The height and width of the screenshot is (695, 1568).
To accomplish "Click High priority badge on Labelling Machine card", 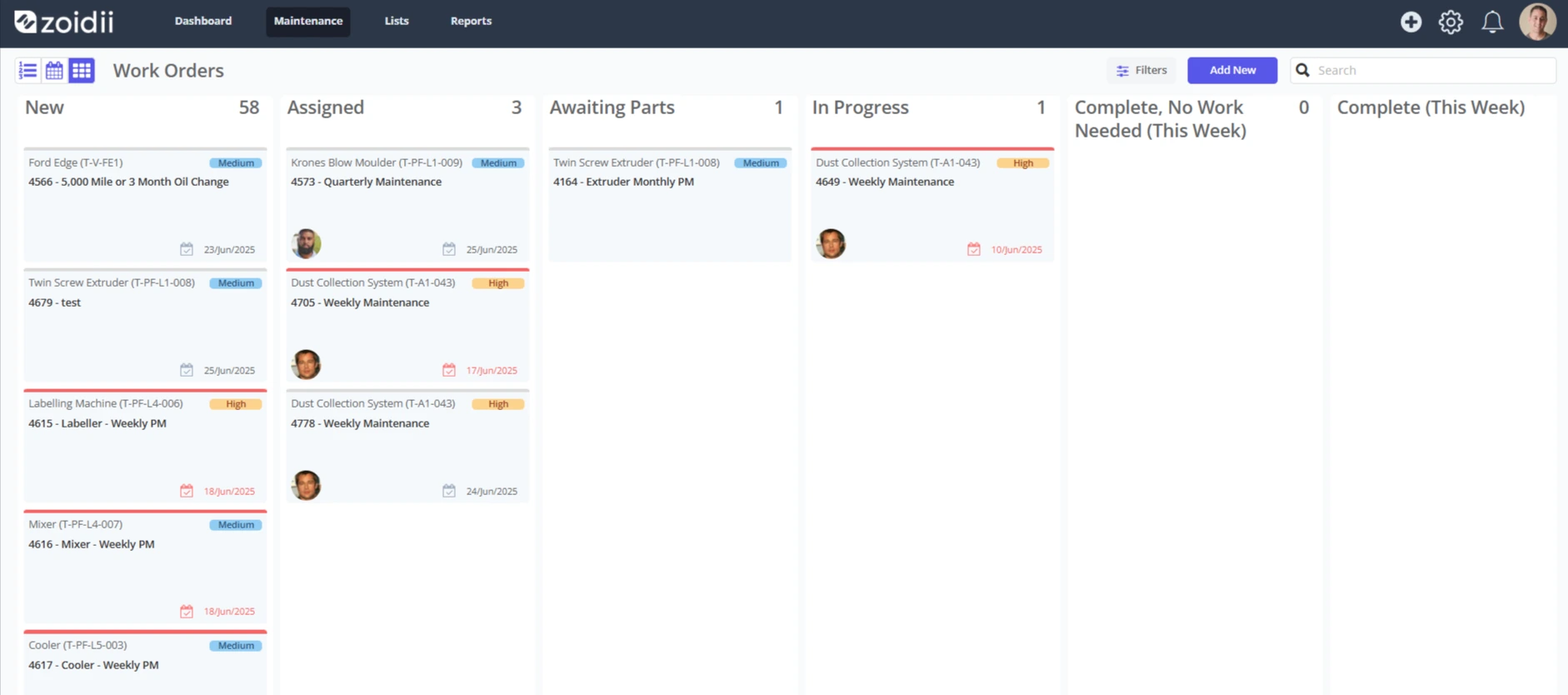I will click(x=236, y=404).
